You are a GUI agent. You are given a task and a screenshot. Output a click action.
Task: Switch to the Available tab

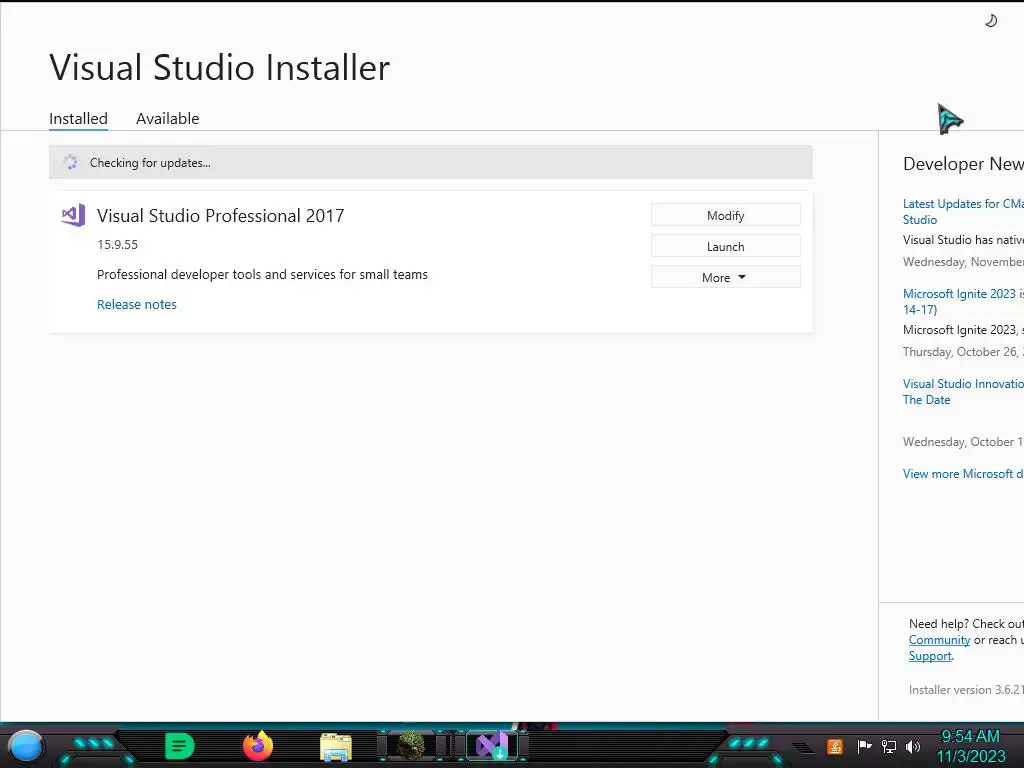167,118
